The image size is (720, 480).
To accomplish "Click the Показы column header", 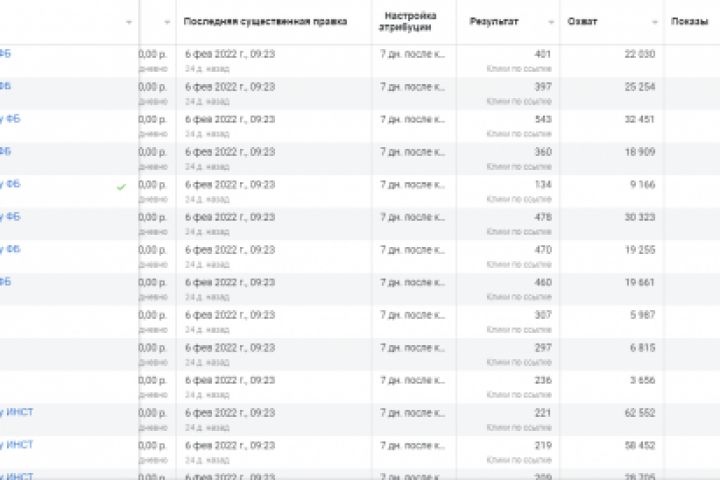I will tap(687, 22).
